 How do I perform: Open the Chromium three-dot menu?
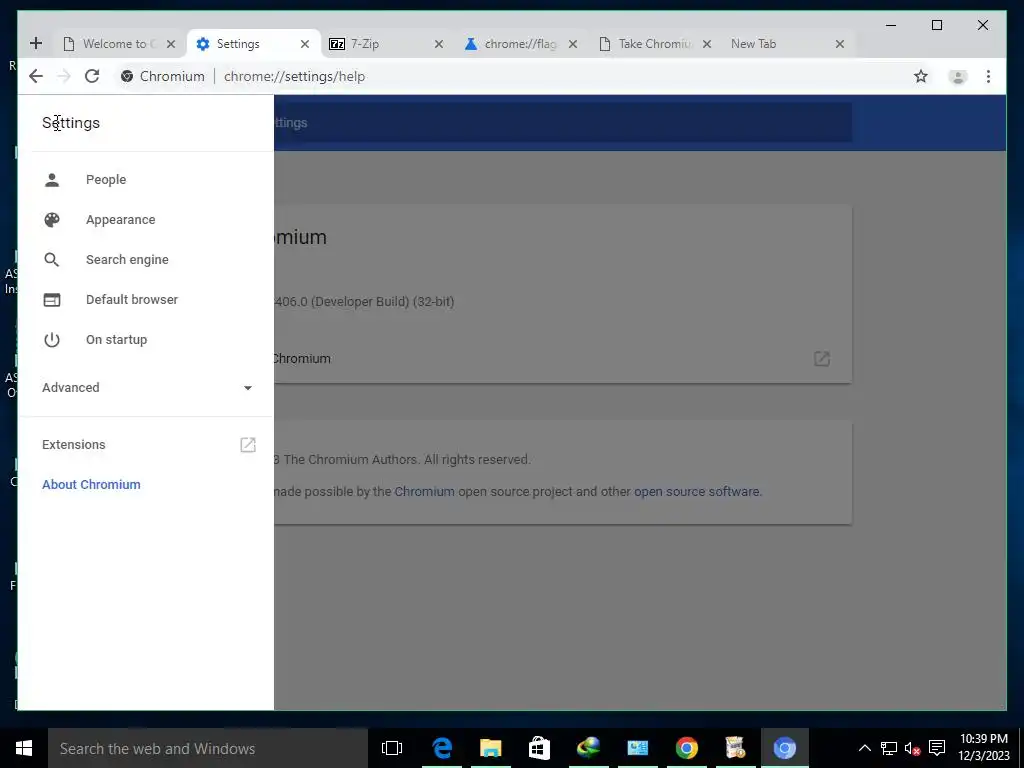click(x=988, y=76)
